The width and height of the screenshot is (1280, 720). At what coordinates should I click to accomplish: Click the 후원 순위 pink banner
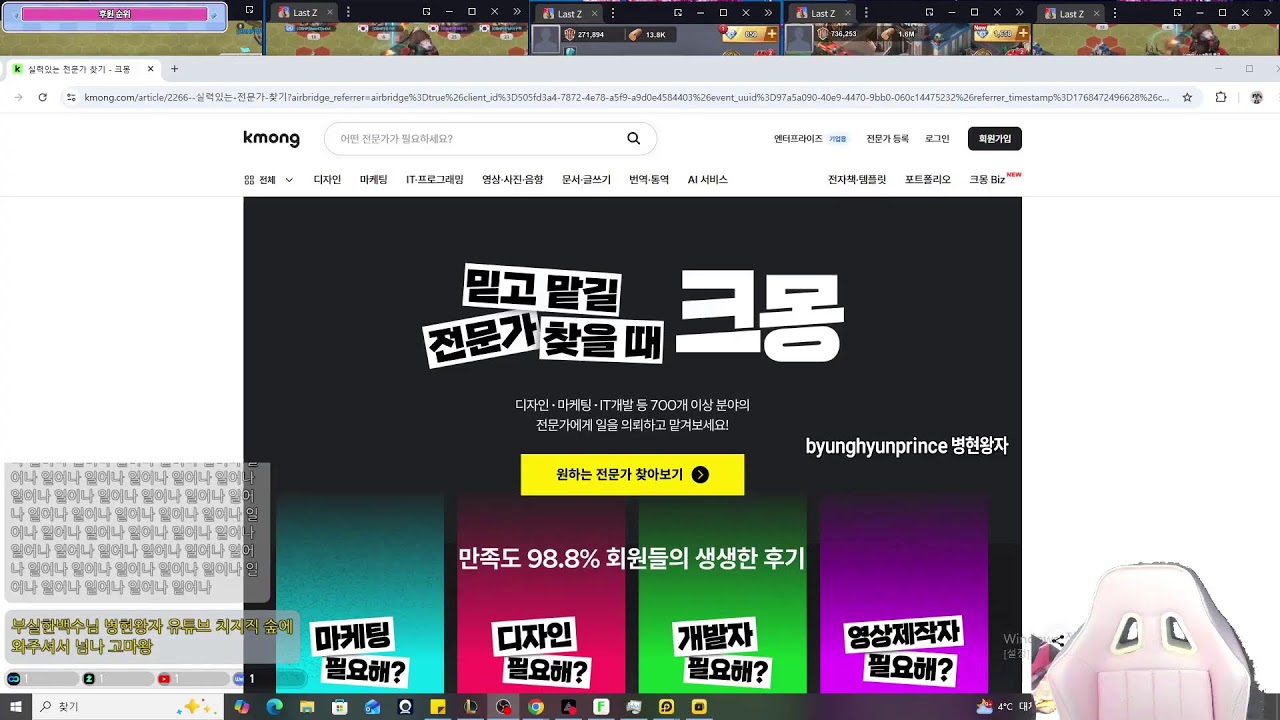click(x=115, y=14)
